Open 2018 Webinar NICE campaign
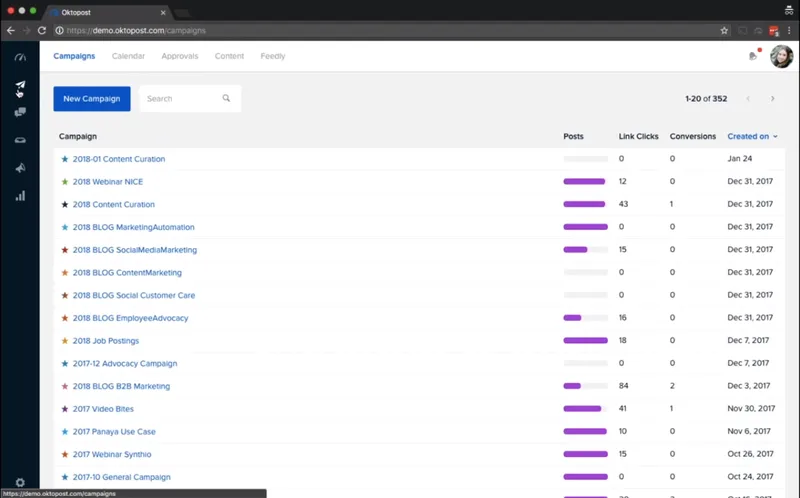 (x=108, y=182)
